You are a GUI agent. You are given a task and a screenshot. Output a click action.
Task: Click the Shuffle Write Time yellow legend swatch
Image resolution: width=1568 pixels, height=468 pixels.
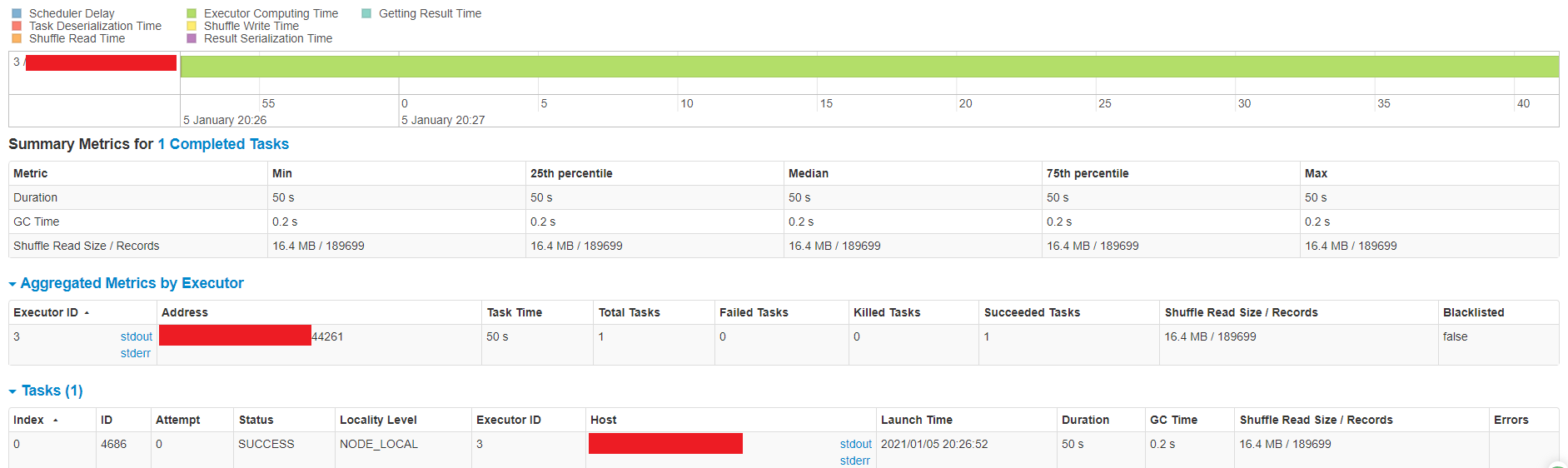192,26
